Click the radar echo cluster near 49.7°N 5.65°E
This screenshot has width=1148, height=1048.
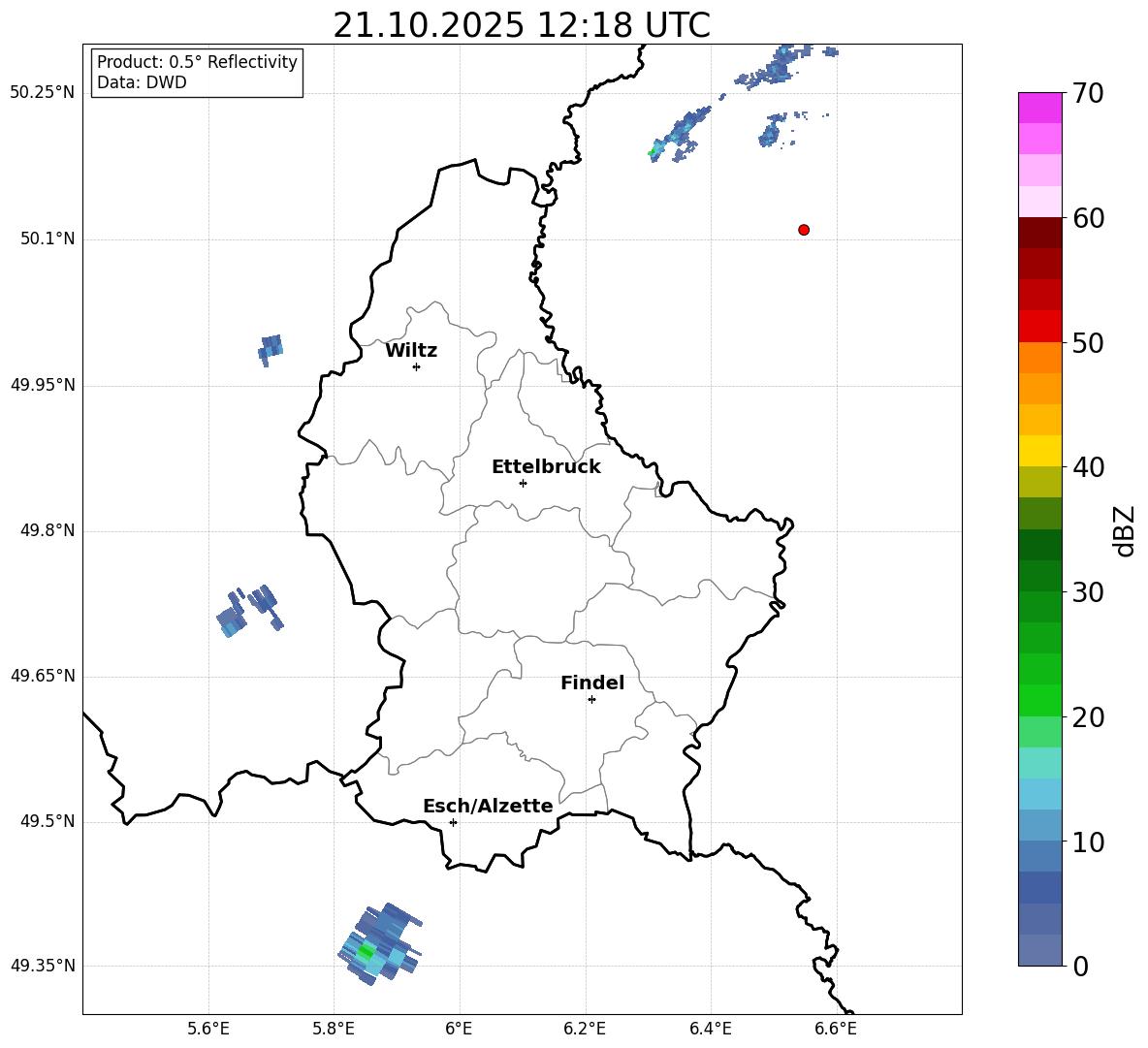coord(249,611)
